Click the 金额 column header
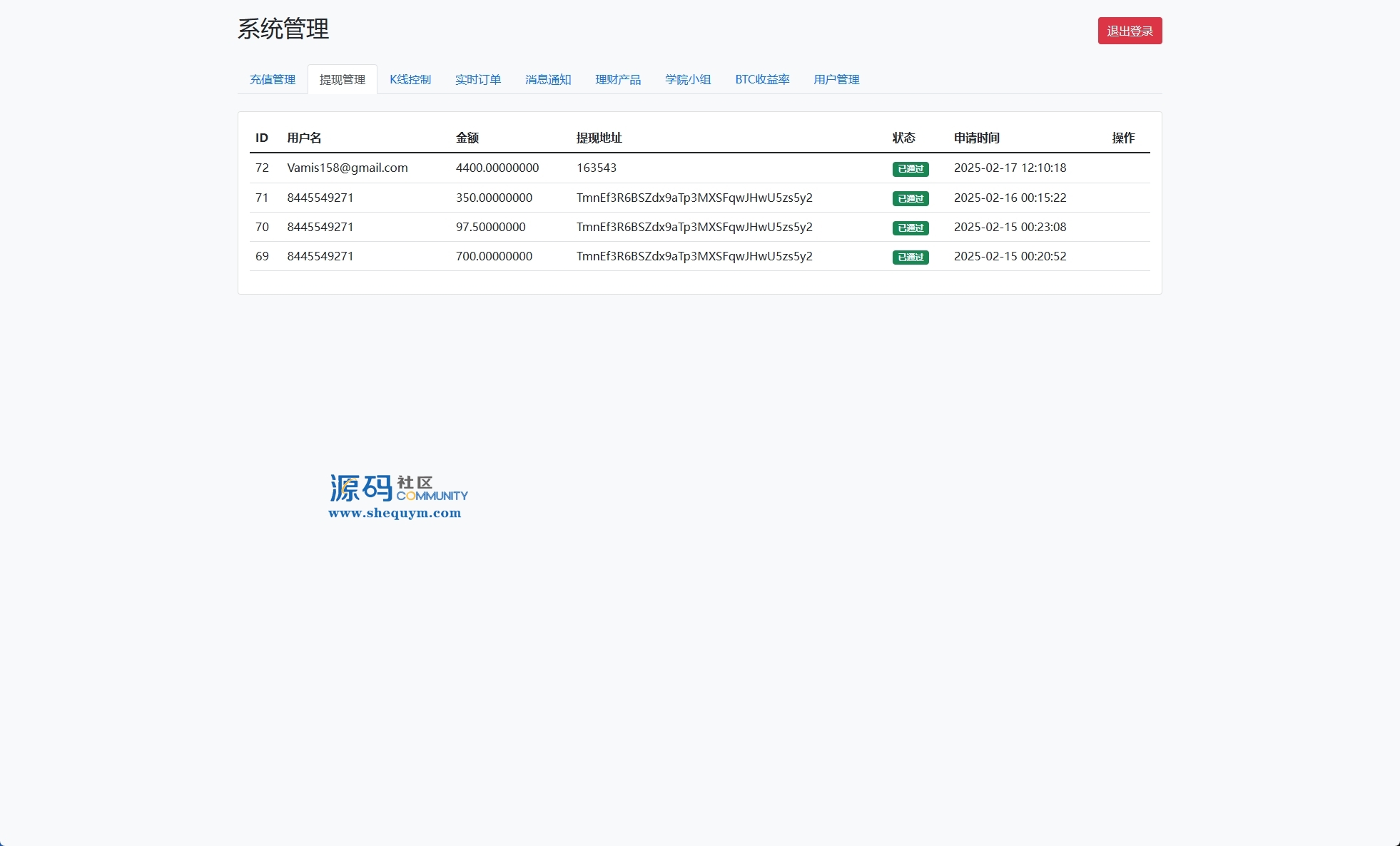1400x846 pixels. (x=467, y=138)
